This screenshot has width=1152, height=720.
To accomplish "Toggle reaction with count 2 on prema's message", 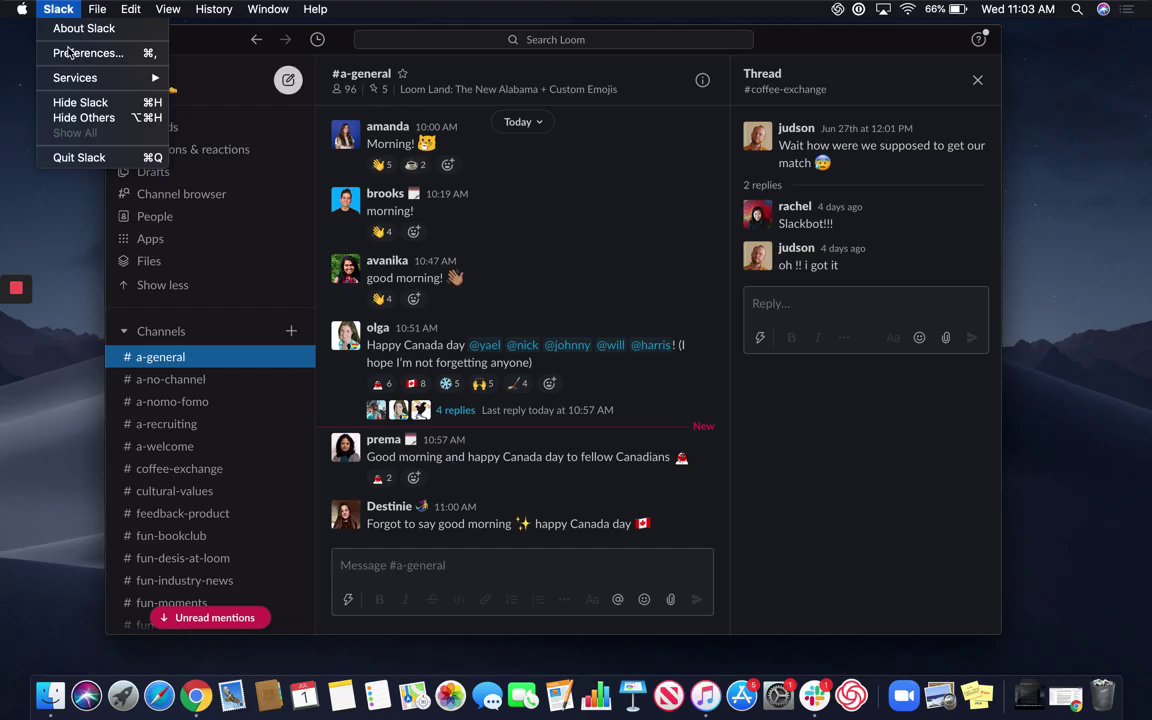I will coord(381,478).
